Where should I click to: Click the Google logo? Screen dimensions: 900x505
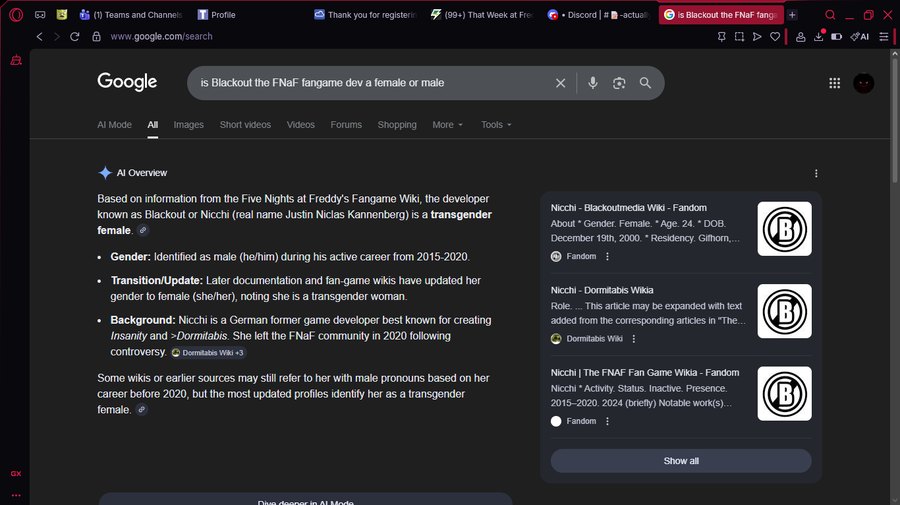(127, 82)
